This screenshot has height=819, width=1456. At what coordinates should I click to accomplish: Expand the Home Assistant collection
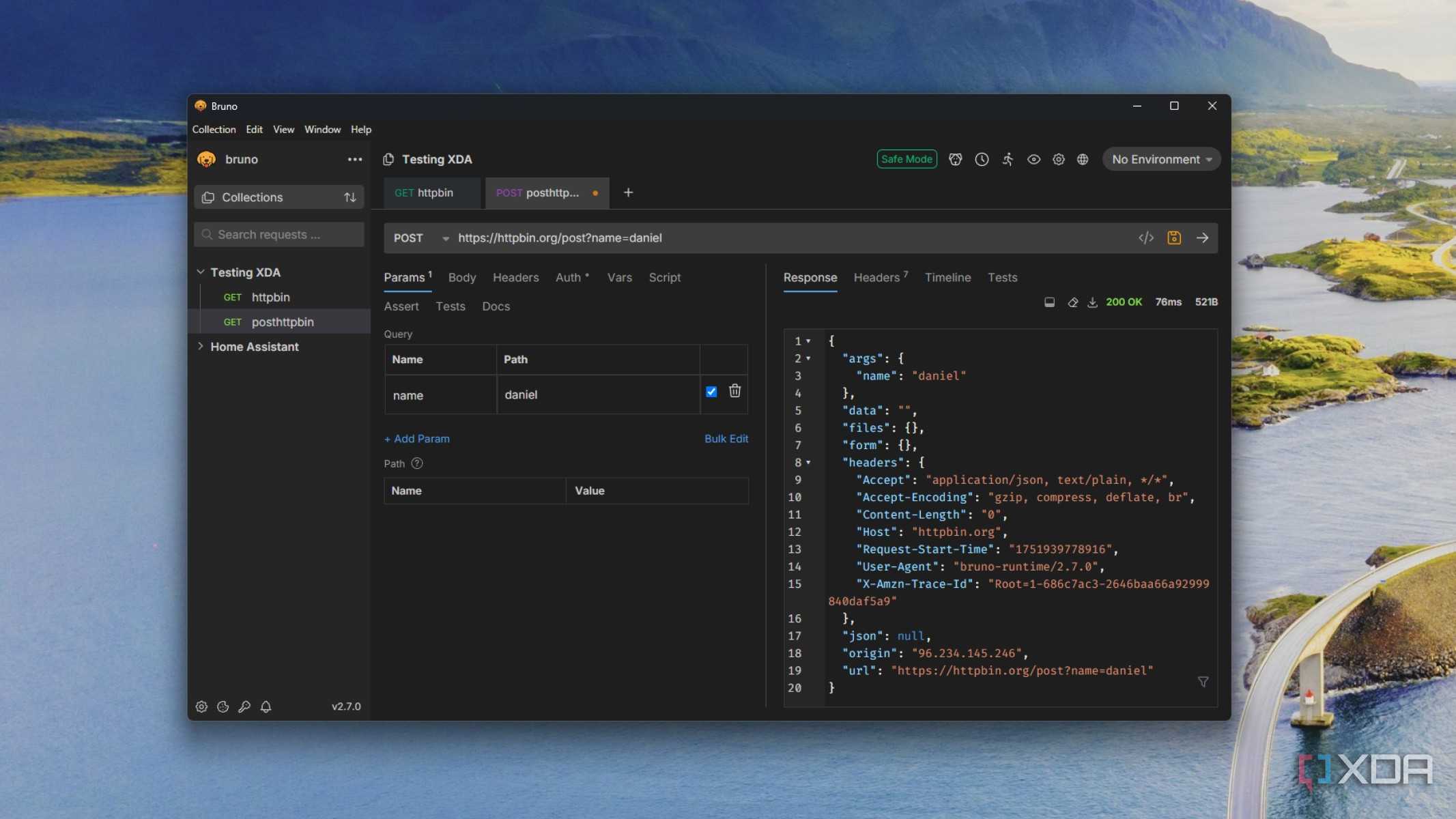click(x=201, y=346)
